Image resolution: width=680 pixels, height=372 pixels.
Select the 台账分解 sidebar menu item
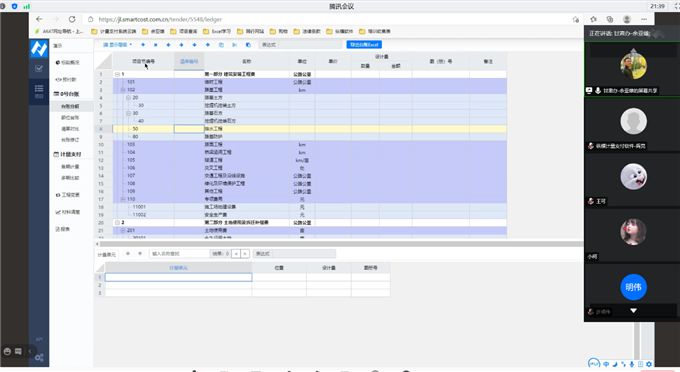click(x=70, y=106)
